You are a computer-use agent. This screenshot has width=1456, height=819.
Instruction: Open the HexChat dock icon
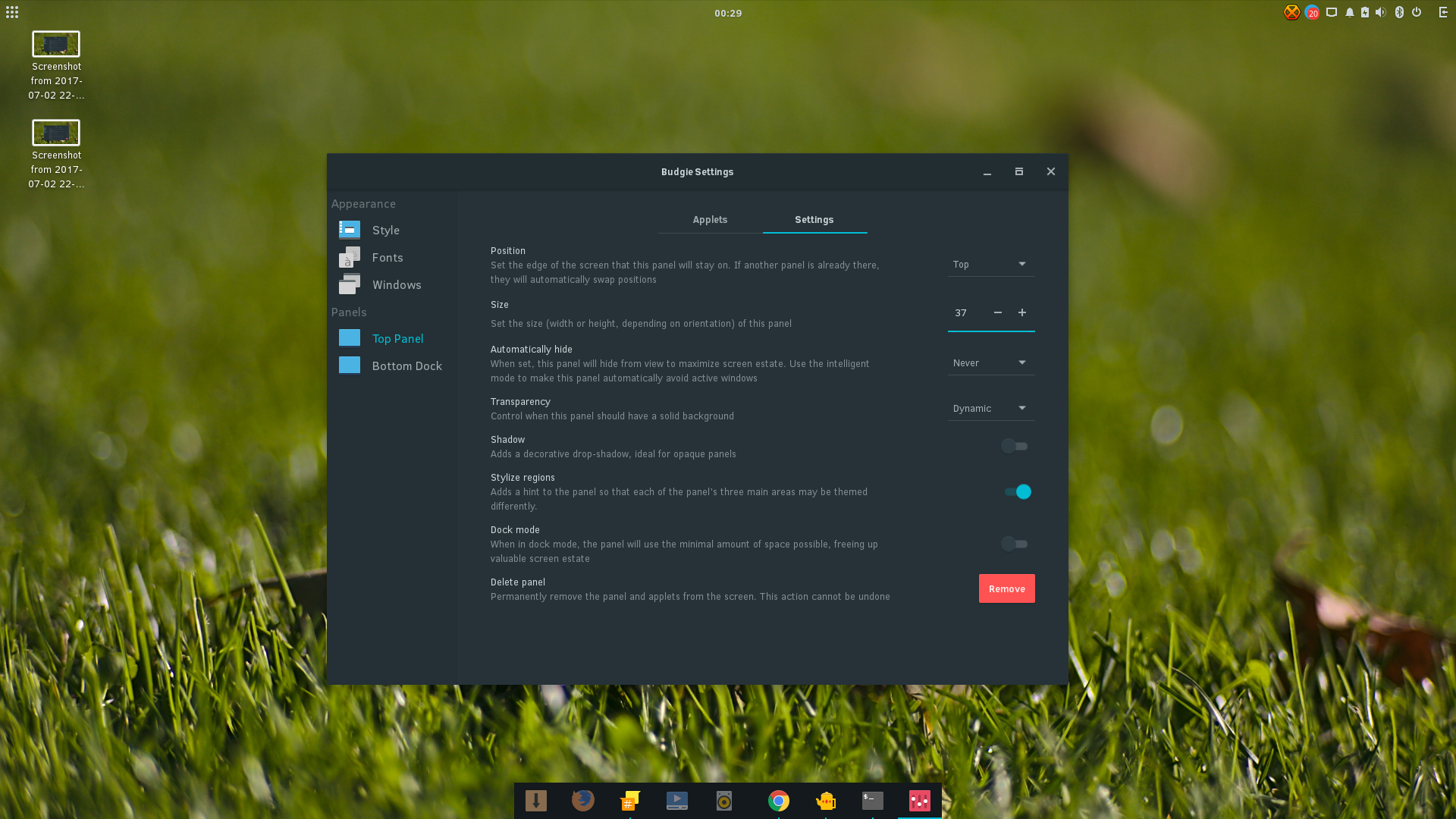(x=630, y=801)
